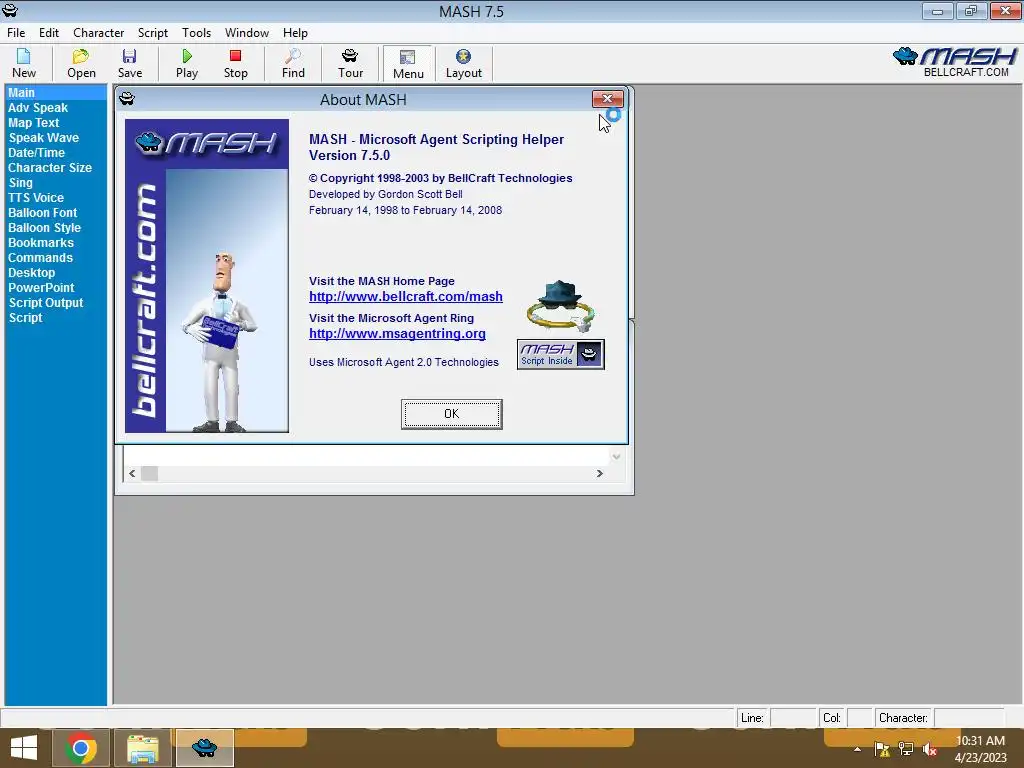Click the MASH app icon in the main title bar

10,11
